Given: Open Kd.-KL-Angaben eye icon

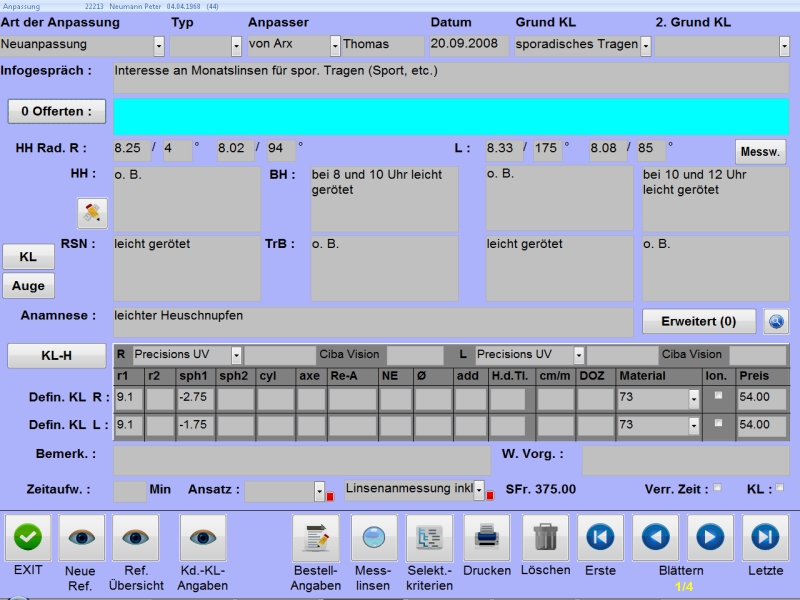Looking at the screenshot, I should pos(203,537).
